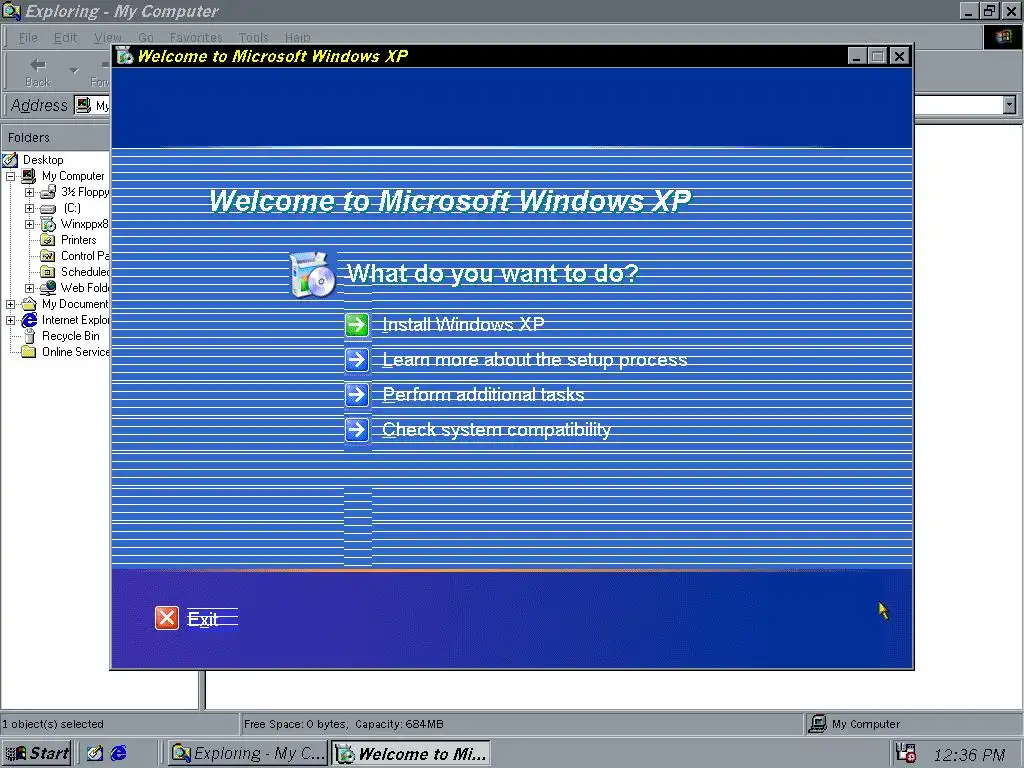The width and height of the screenshot is (1024, 768).
Task: Collapse the My Computer tree node
Action: pos(10,176)
